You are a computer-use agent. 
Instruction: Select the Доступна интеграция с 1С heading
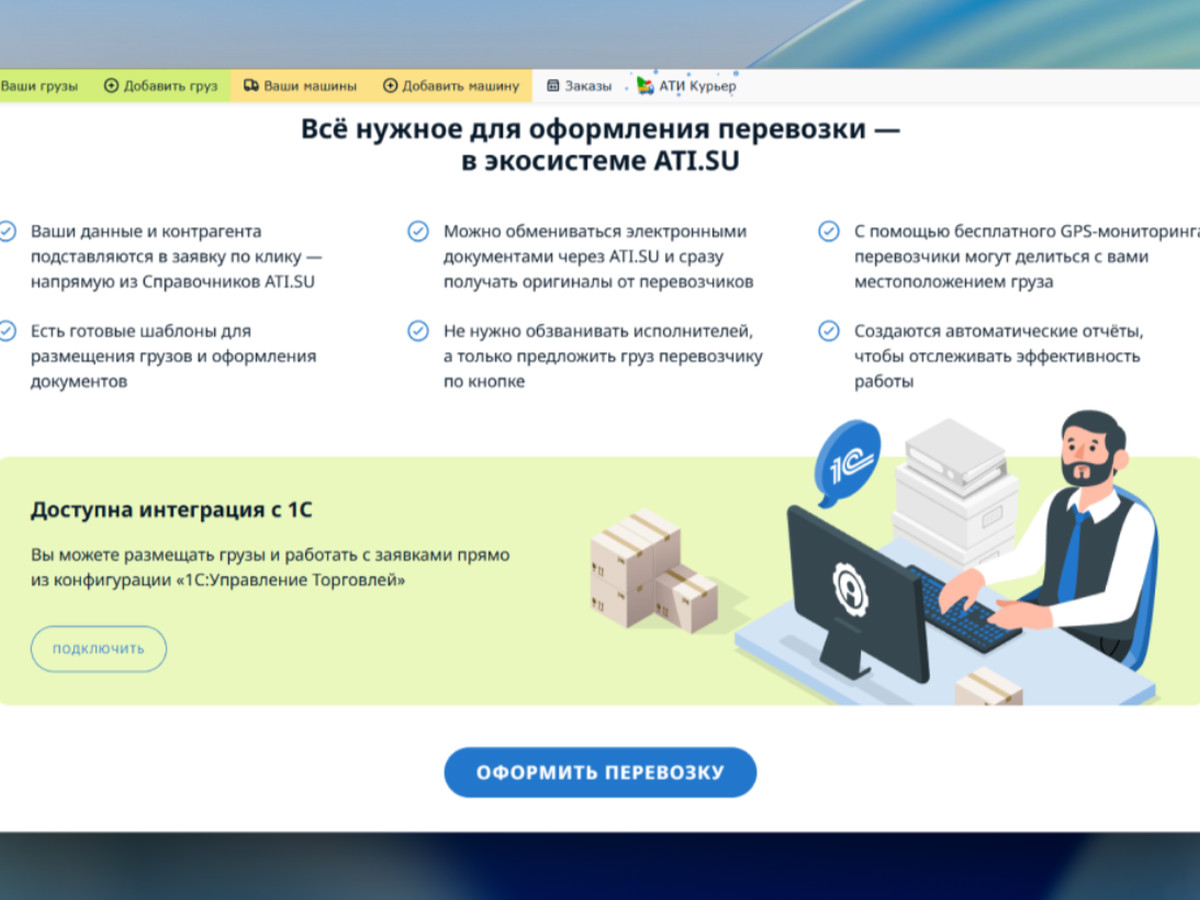tap(171, 510)
